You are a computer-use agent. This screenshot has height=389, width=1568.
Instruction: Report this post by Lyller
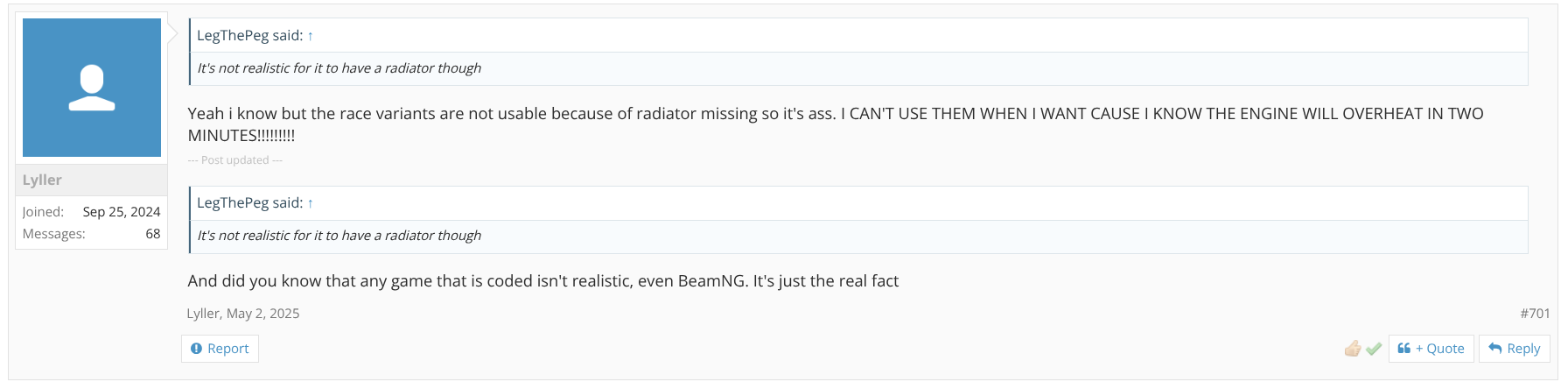220,349
